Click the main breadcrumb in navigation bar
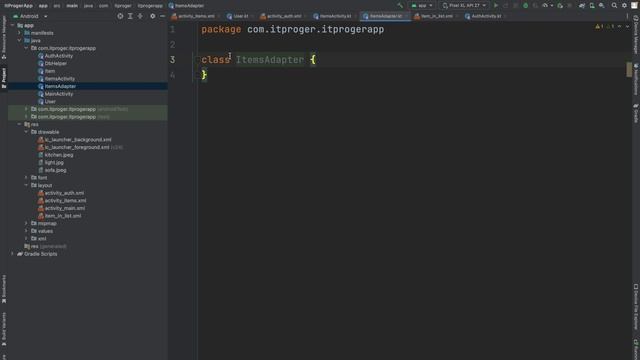The width and height of the screenshot is (640, 360). pos(72,6)
